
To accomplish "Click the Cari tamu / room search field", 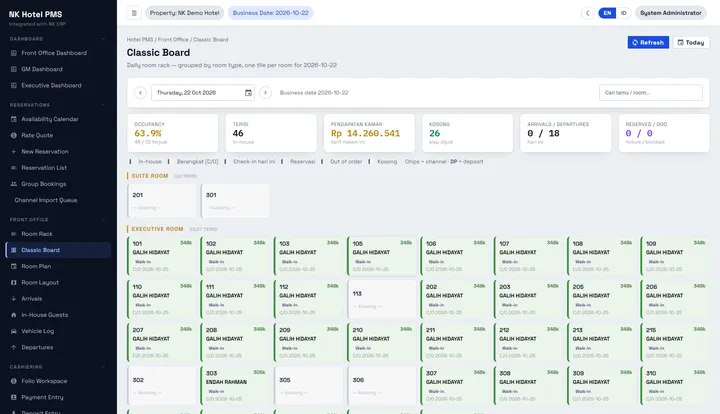I will pyautogui.click(x=651, y=93).
